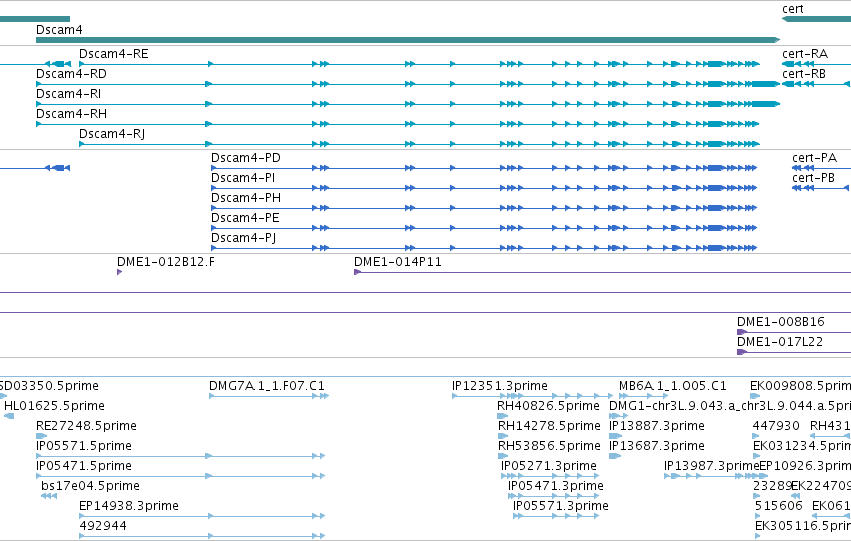The height and width of the screenshot is (541, 851).
Task: Click the bs17e04.5prime reverse arrows glyph
Action: click(x=49, y=496)
